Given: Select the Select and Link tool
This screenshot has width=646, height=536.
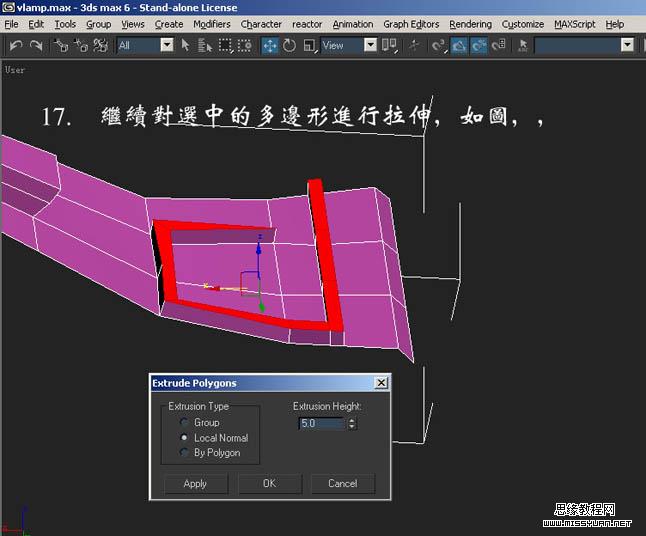Looking at the screenshot, I should tap(61, 45).
